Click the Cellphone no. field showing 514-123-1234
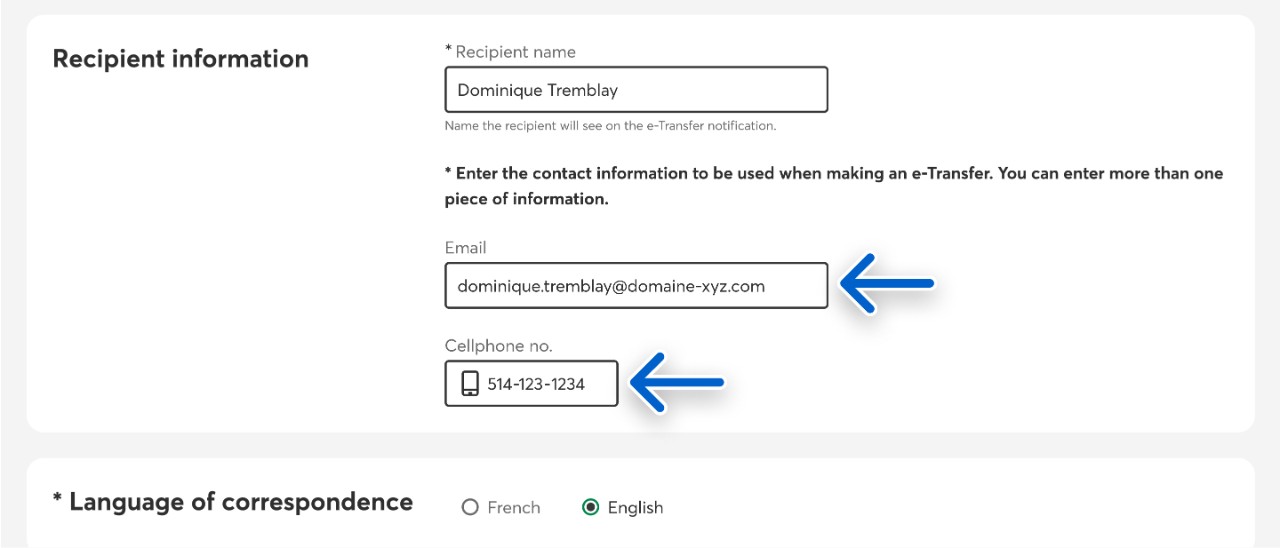1280x548 pixels. click(x=545, y=384)
